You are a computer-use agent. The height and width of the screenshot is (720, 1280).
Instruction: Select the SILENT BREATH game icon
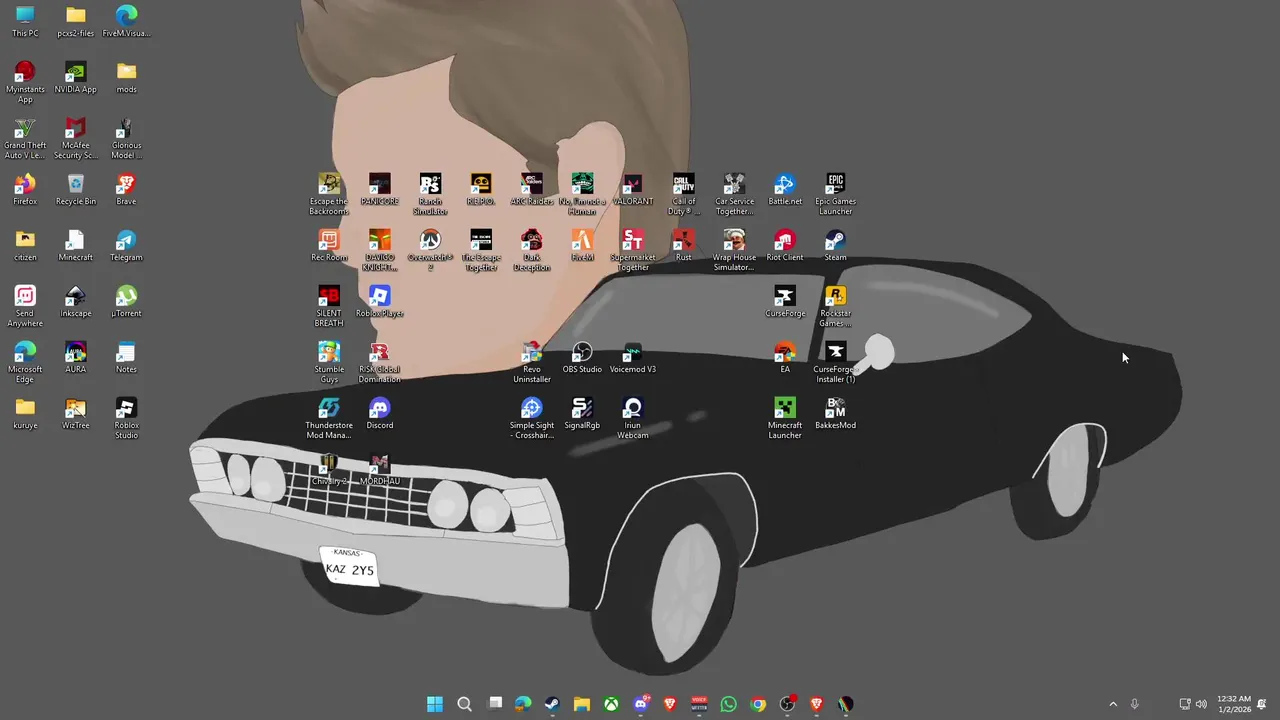tap(329, 306)
